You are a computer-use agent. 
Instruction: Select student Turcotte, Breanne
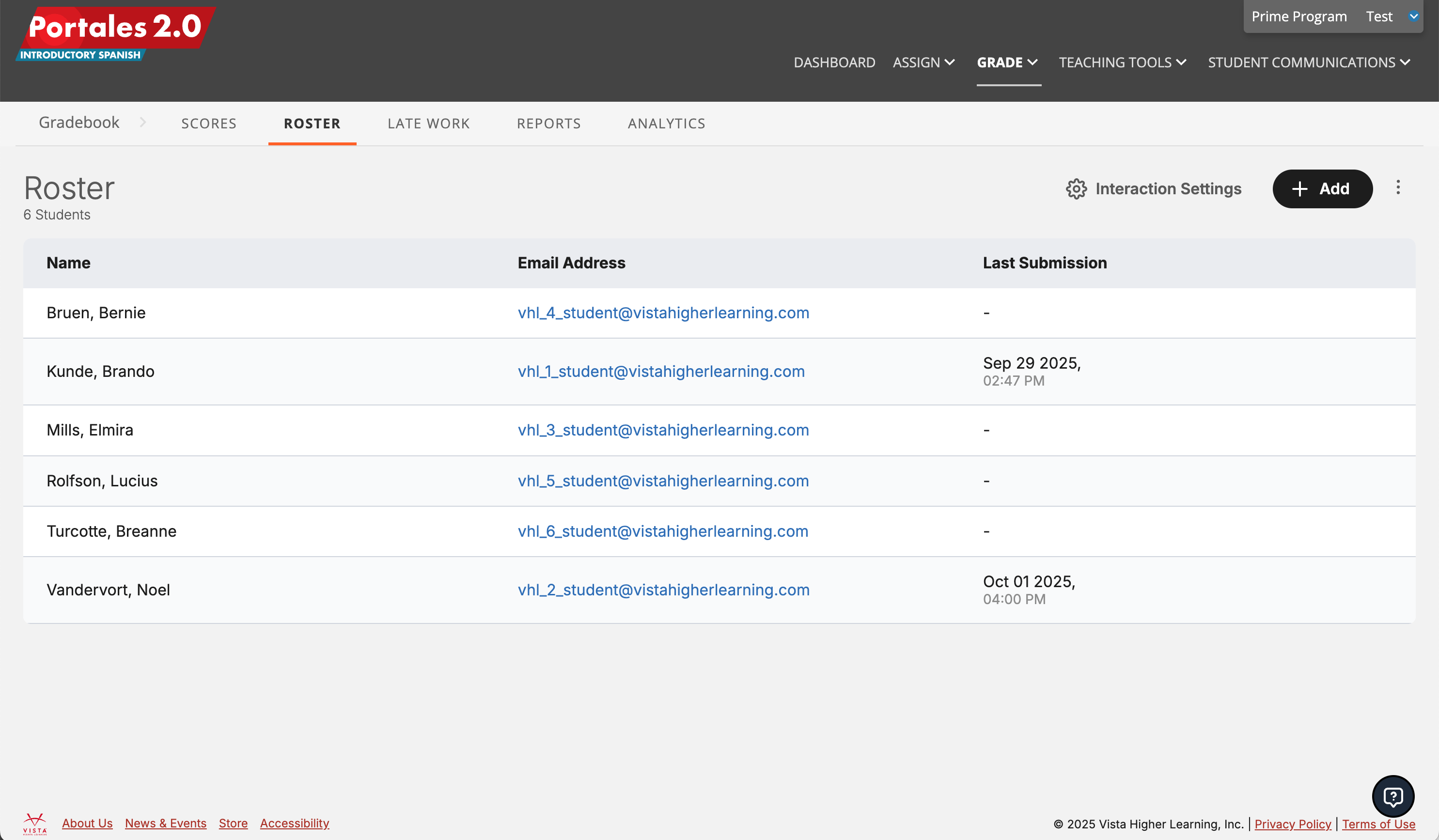click(111, 531)
